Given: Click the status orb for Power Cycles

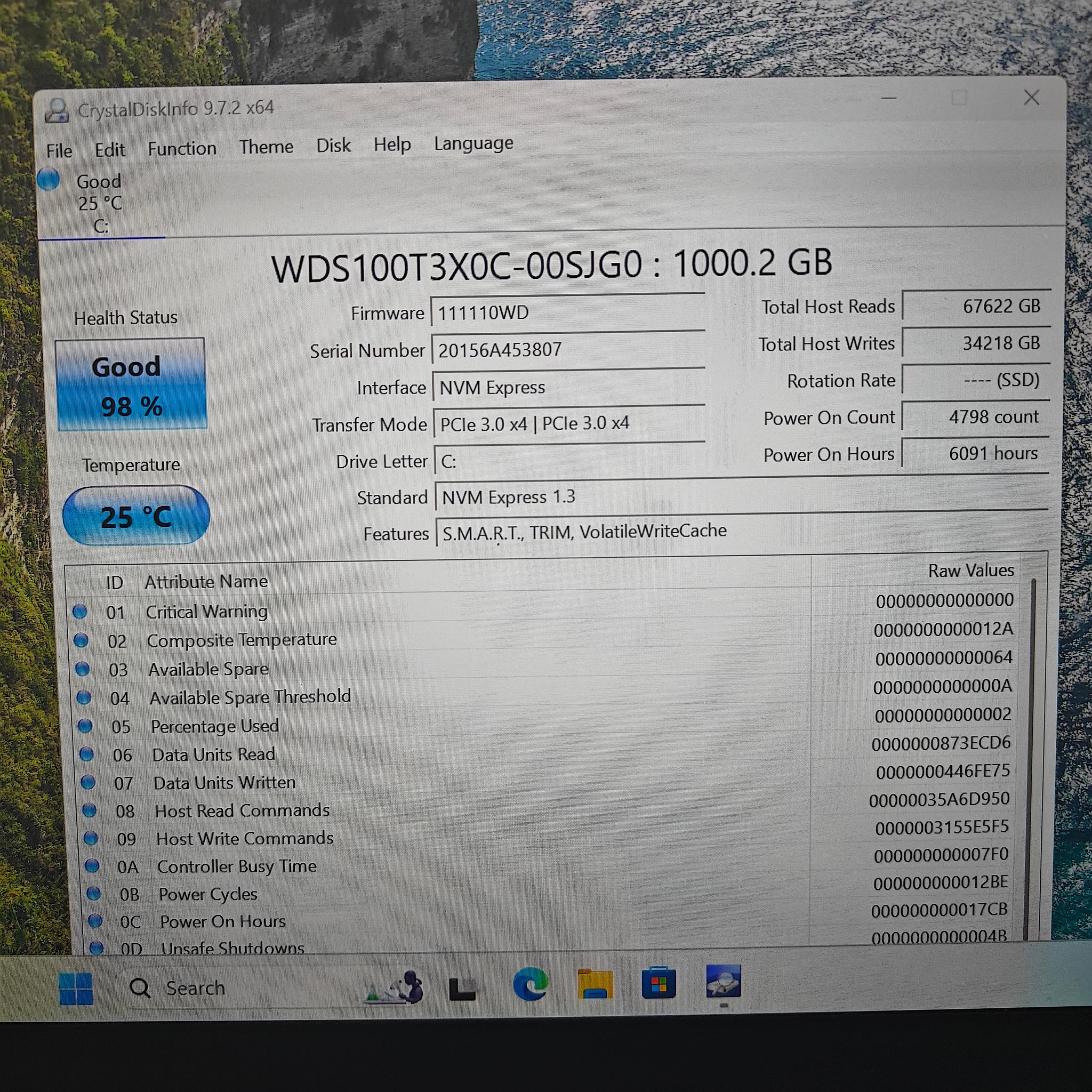Looking at the screenshot, I should (x=94, y=894).
